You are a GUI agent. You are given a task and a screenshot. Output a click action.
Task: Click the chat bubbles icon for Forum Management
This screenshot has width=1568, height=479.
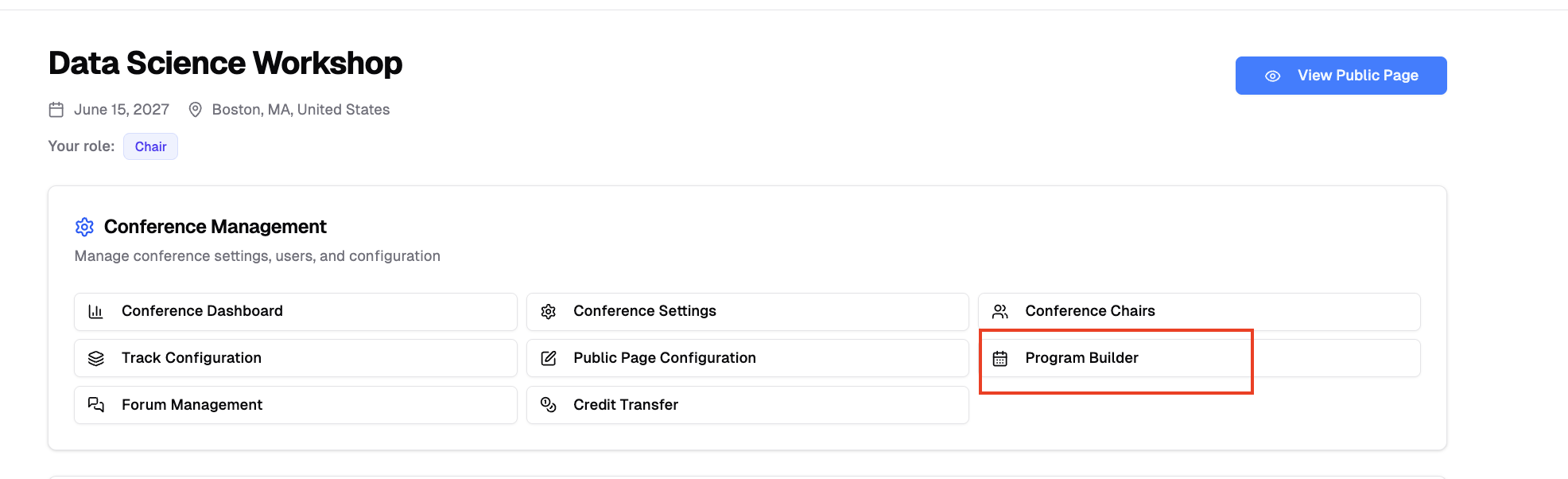tap(96, 405)
